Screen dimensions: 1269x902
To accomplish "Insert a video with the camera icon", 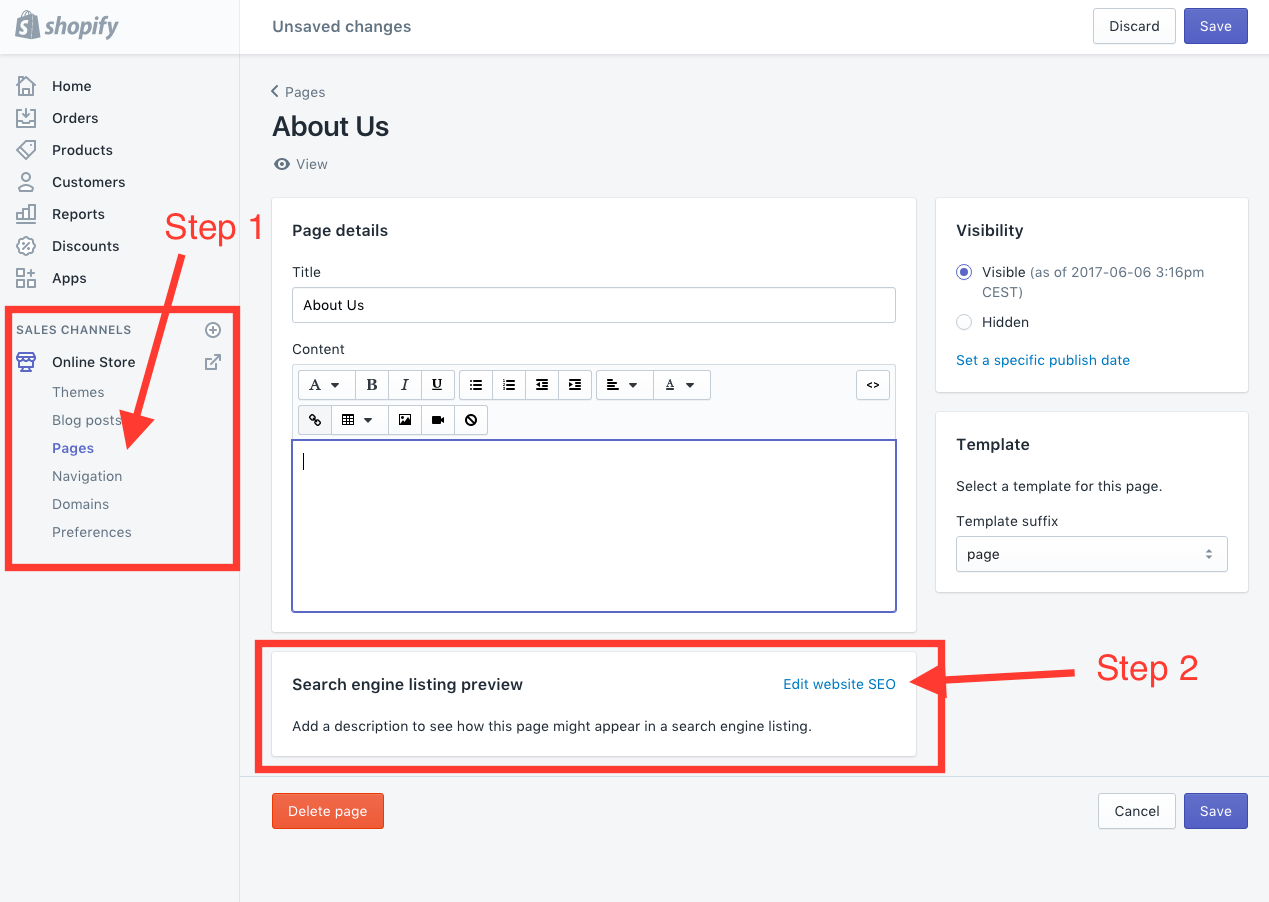I will click(438, 420).
